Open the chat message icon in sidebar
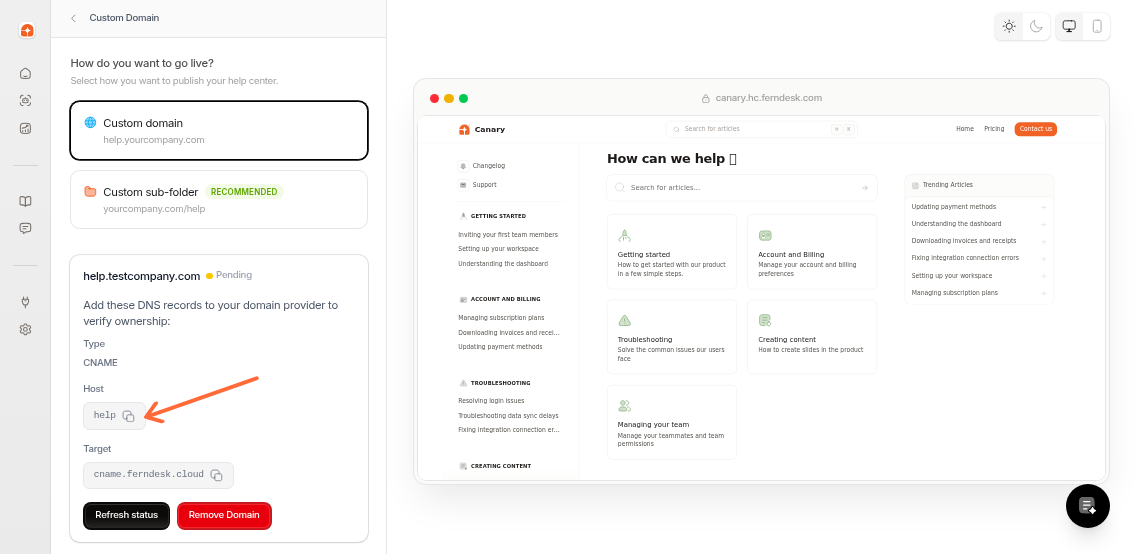This screenshot has height=554, width=1136. pos(26,228)
